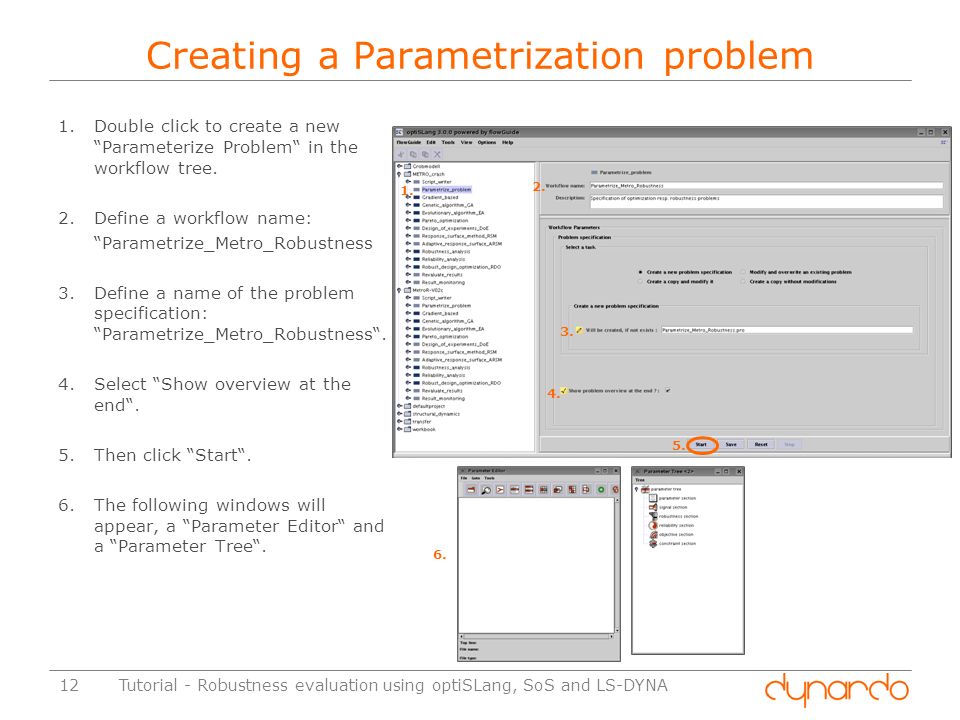This screenshot has width=960, height=720.
Task: Select 'Create a new problem specification' radio button
Action: pyautogui.click(x=640, y=272)
